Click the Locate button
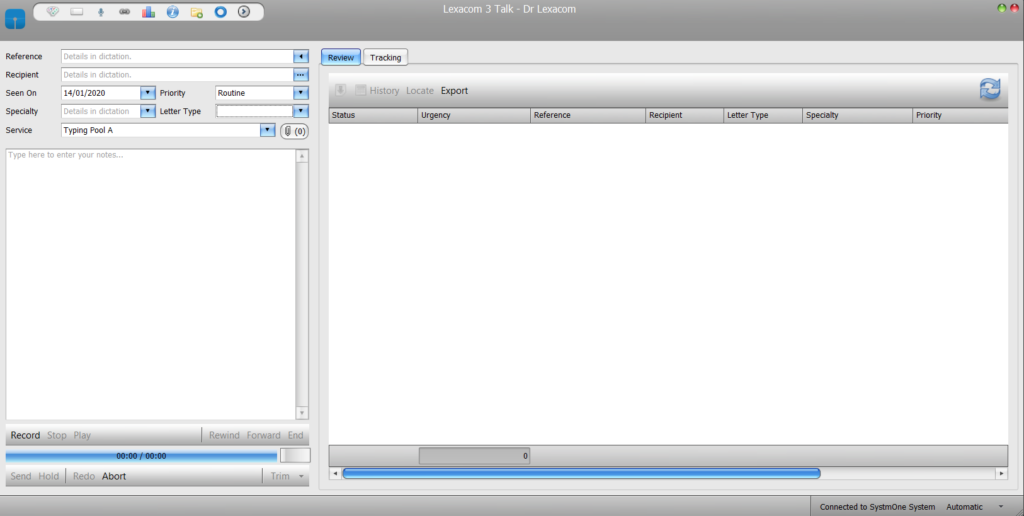Image resolution: width=1024 pixels, height=516 pixels. [420, 91]
